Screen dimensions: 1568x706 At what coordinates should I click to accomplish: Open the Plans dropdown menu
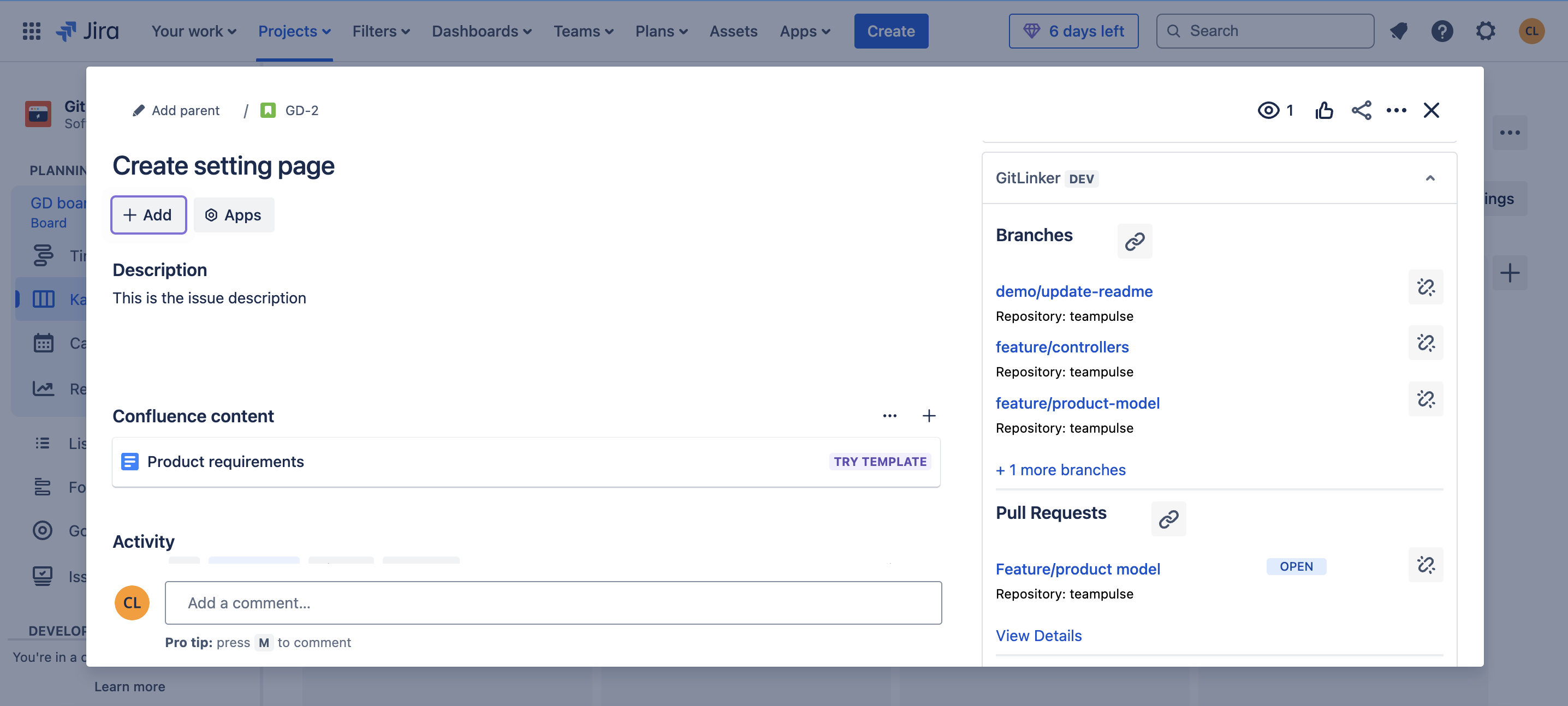click(661, 31)
